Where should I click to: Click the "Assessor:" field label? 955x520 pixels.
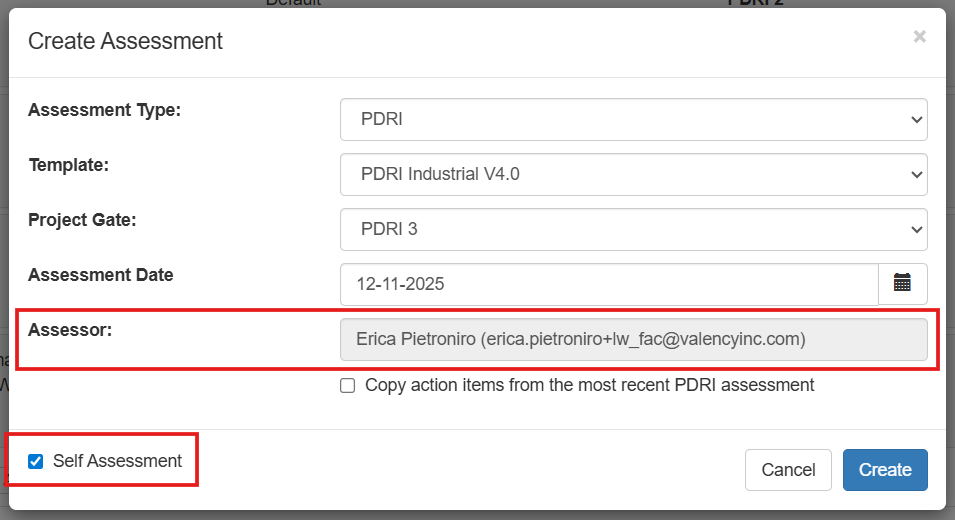tap(69, 329)
